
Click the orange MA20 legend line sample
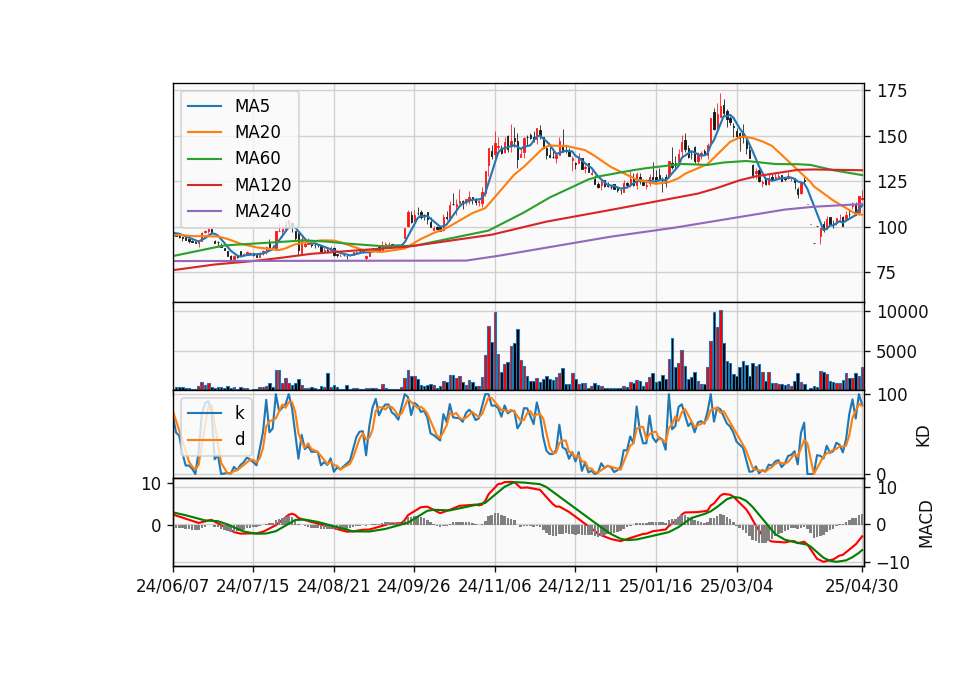[204, 132]
